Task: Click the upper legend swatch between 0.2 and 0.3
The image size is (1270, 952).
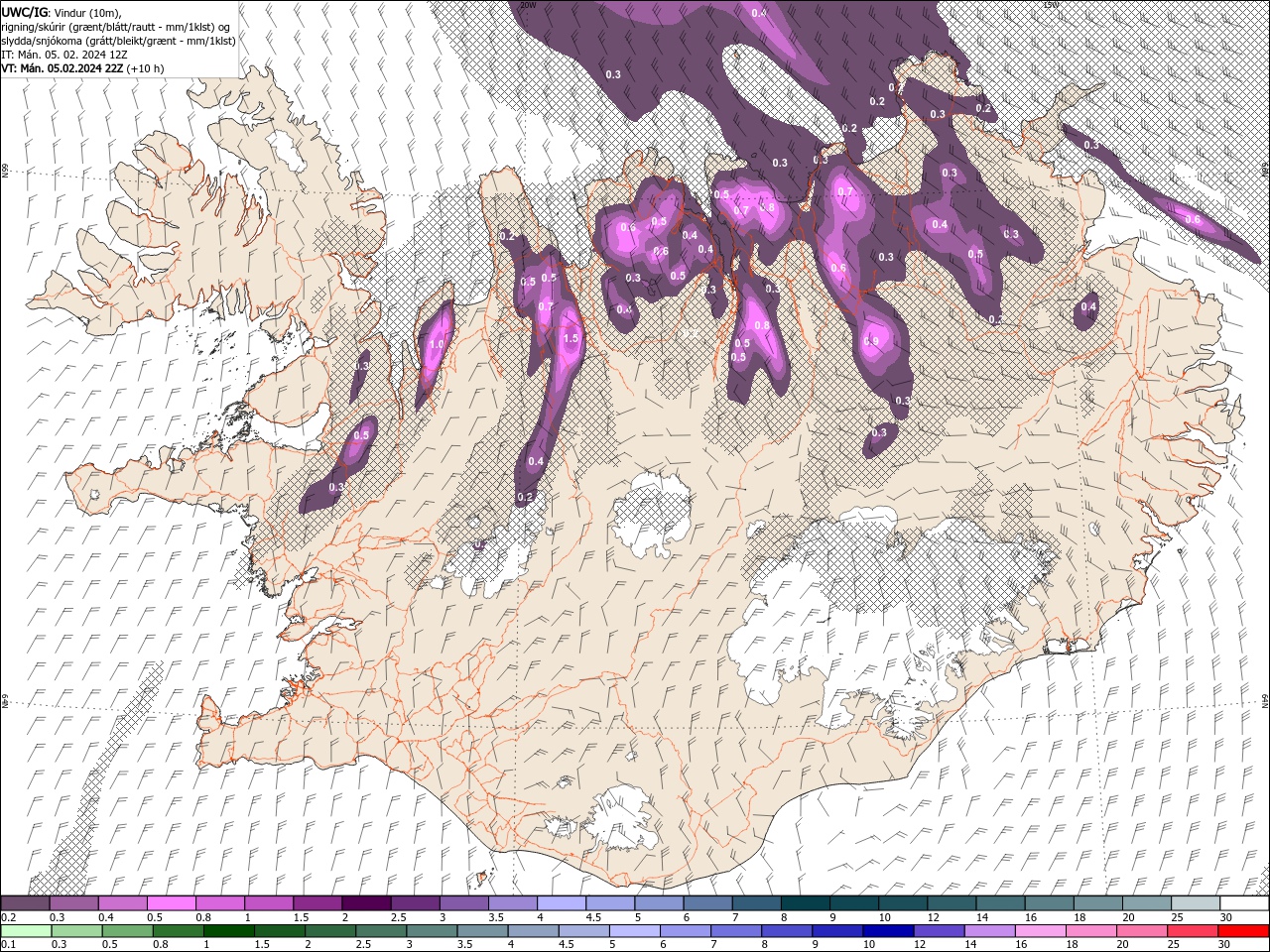Action: 26,903
